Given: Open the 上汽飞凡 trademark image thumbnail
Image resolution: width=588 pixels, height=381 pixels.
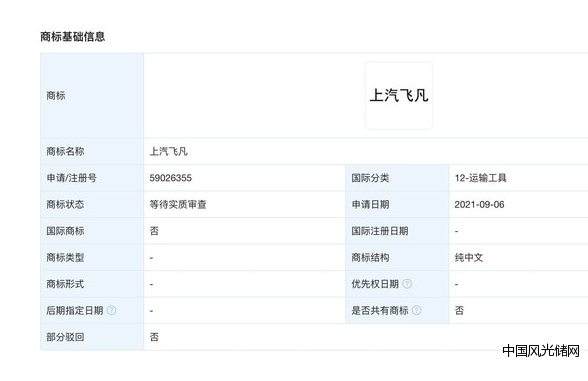Looking at the screenshot, I should pyautogui.click(x=399, y=95).
